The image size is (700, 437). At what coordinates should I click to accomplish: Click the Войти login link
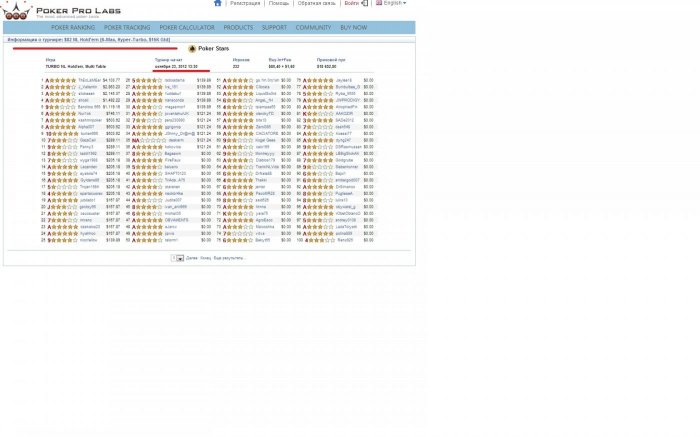[x=351, y=3]
